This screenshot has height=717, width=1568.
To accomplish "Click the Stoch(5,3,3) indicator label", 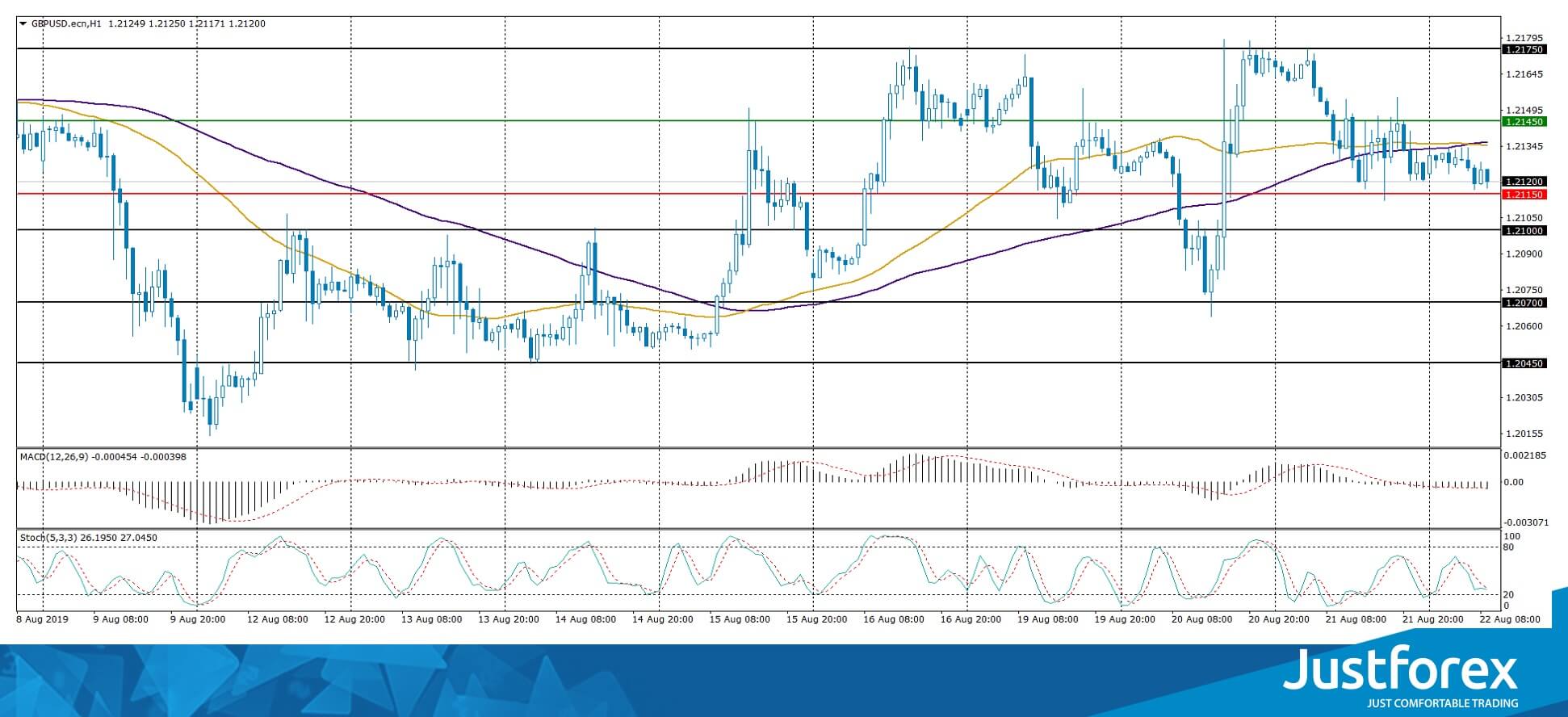I will 49,538.
